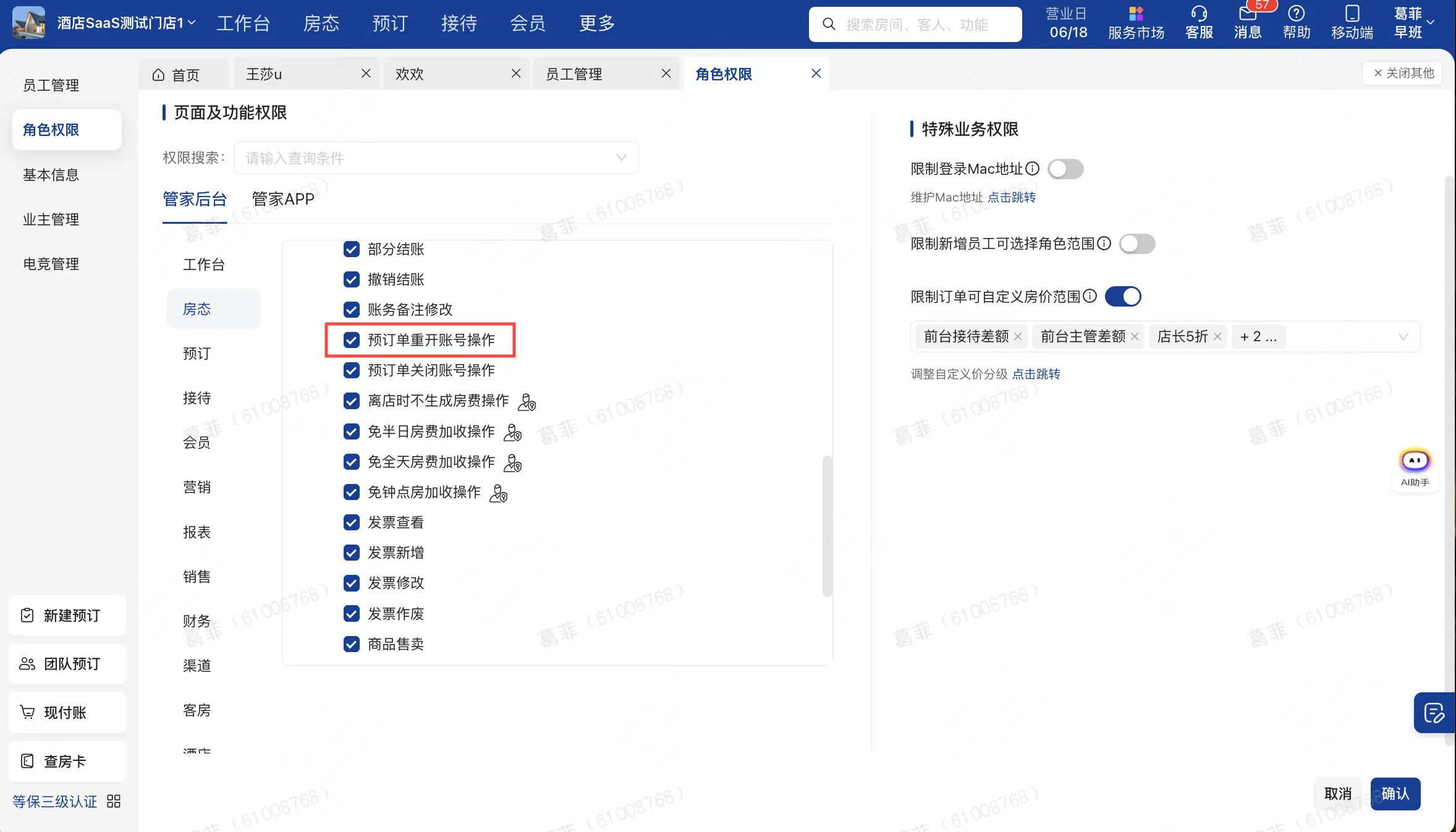This screenshot has height=832, width=1456.
Task: Open 工作台 in top navigation
Action: (x=243, y=23)
